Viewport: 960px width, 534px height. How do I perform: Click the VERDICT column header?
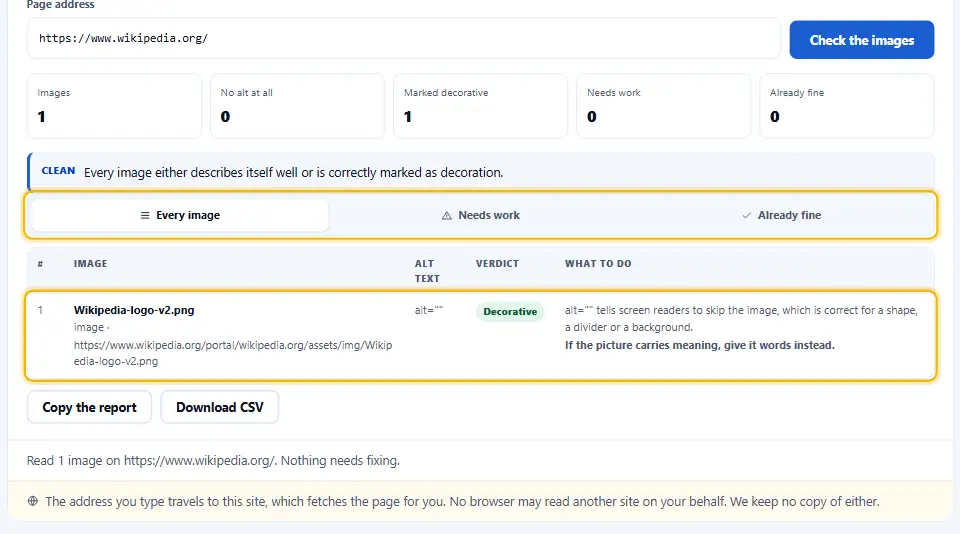click(497, 263)
